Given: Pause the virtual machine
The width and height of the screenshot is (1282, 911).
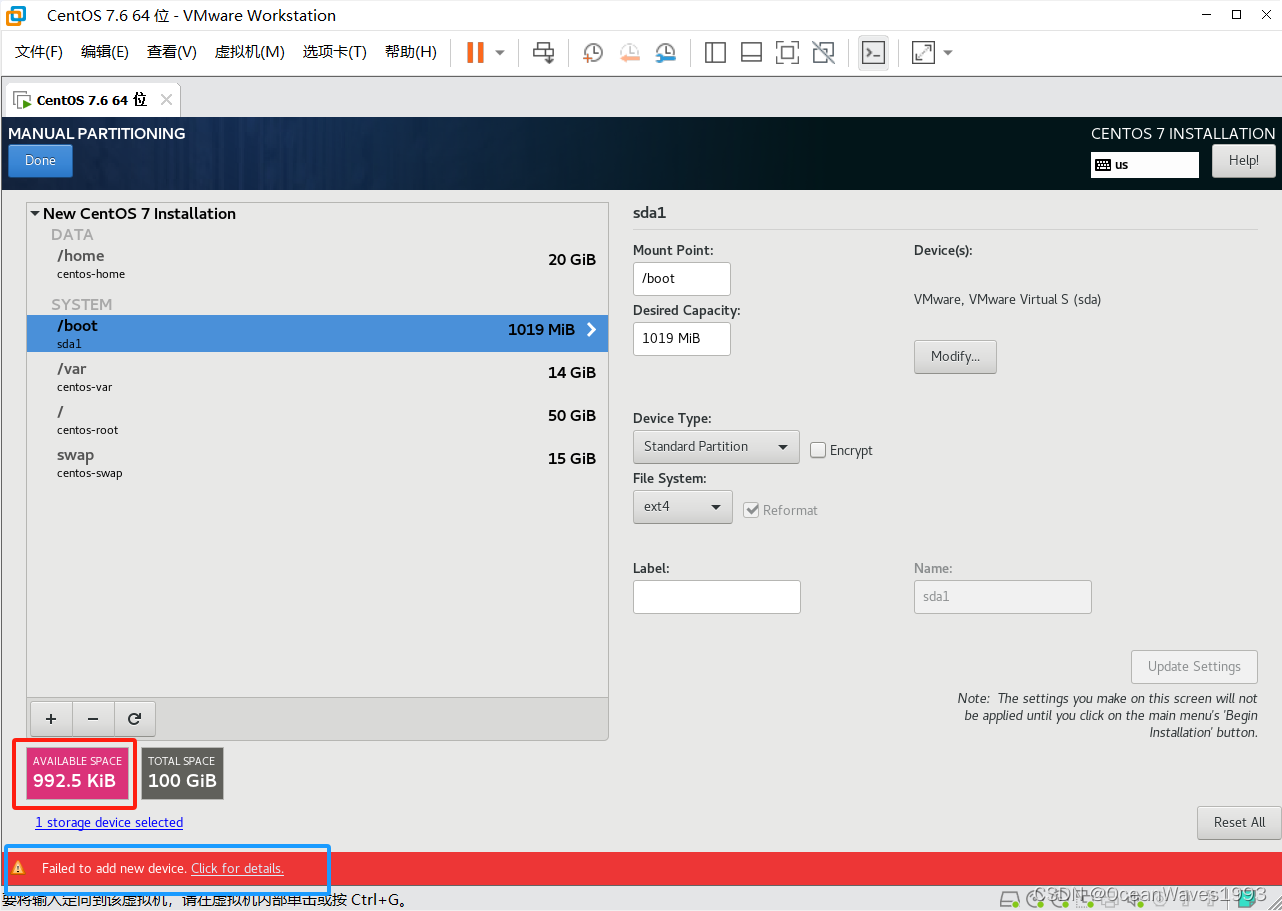Looking at the screenshot, I should point(475,53).
